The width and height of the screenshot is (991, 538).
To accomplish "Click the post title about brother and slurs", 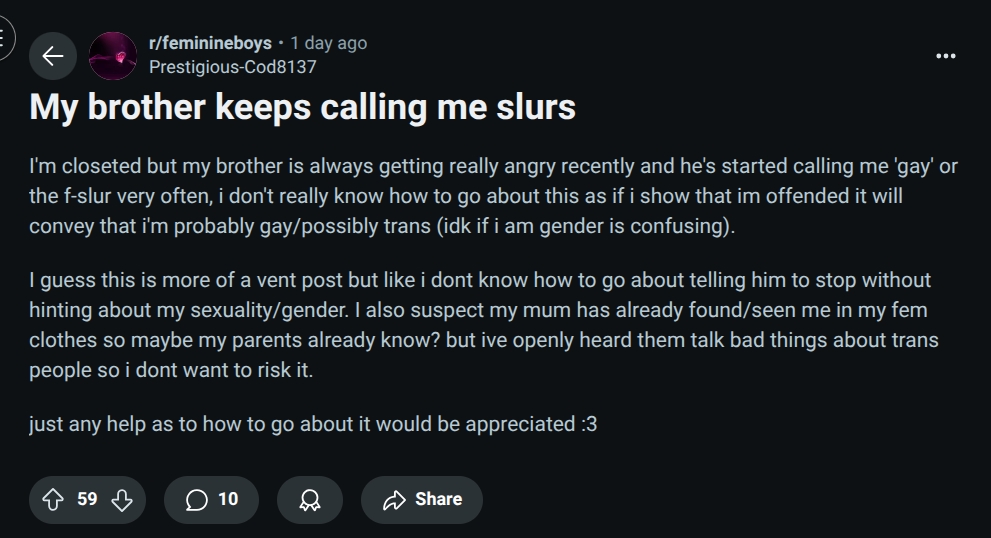I will click(303, 107).
